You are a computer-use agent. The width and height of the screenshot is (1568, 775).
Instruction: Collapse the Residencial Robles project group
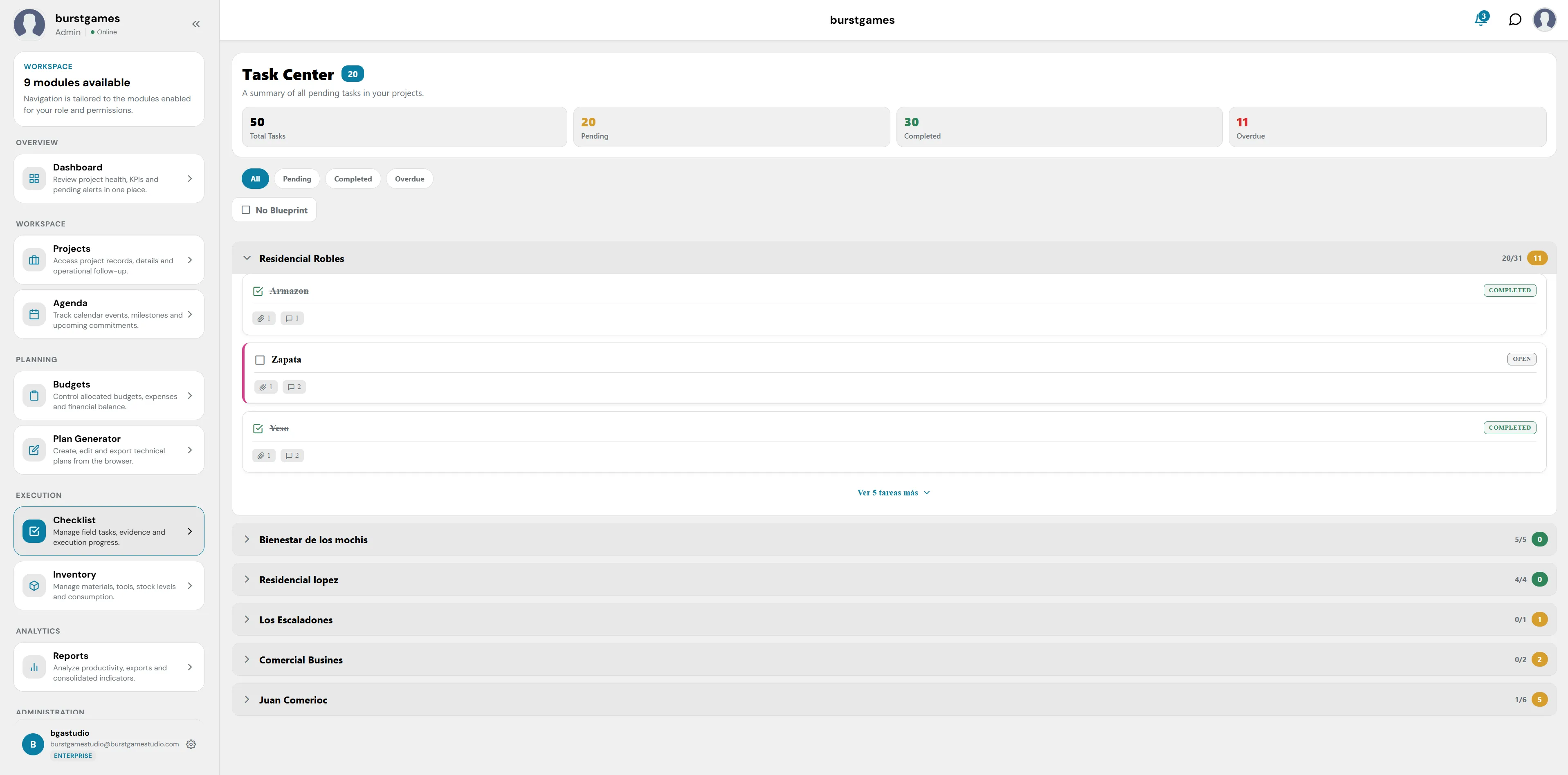click(x=247, y=258)
